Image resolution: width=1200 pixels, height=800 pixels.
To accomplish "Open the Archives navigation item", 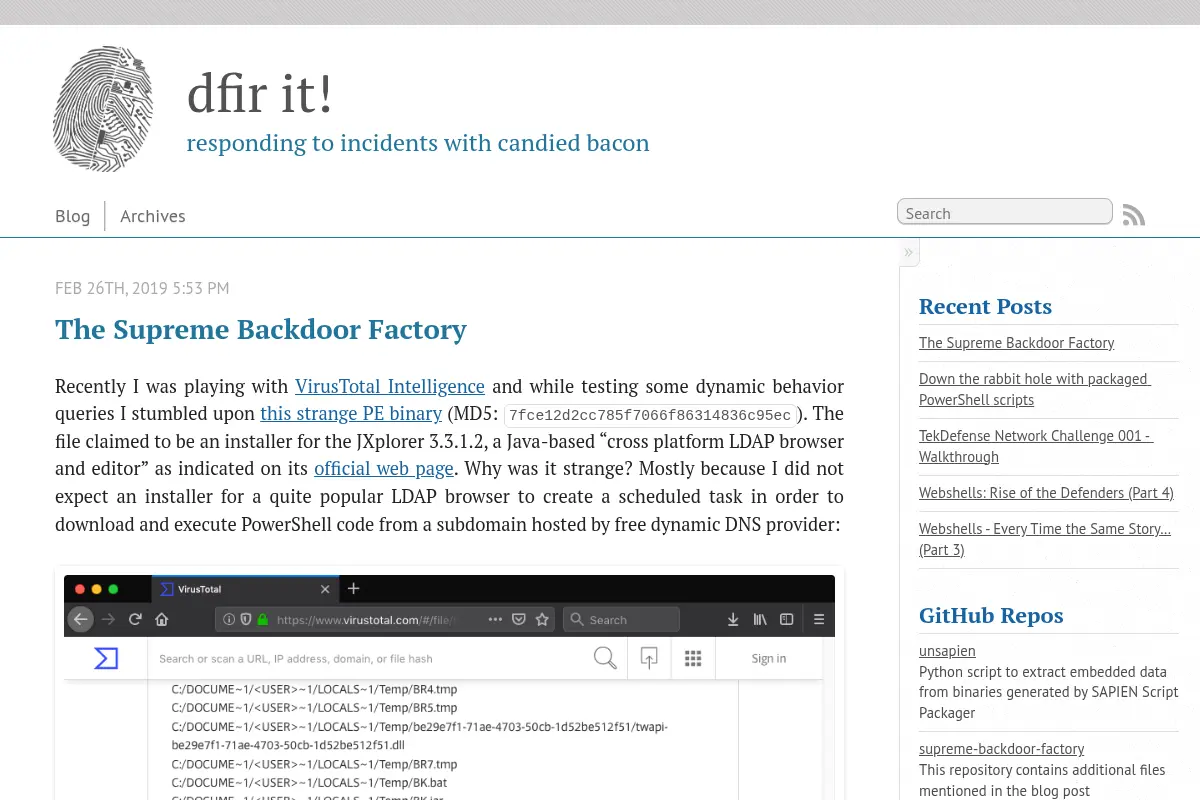I will click(x=153, y=216).
